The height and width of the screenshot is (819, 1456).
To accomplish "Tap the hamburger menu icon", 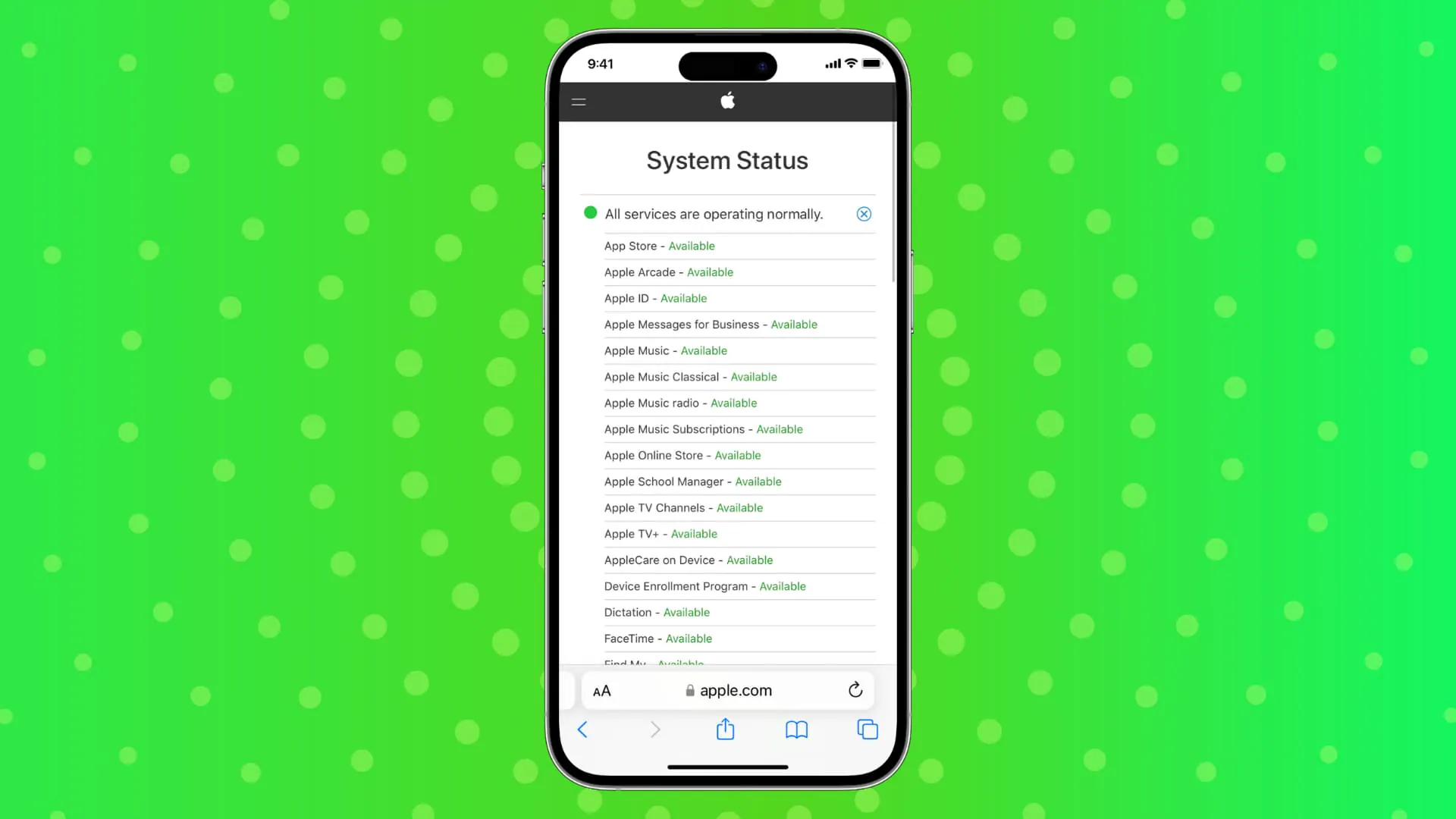I will (578, 101).
